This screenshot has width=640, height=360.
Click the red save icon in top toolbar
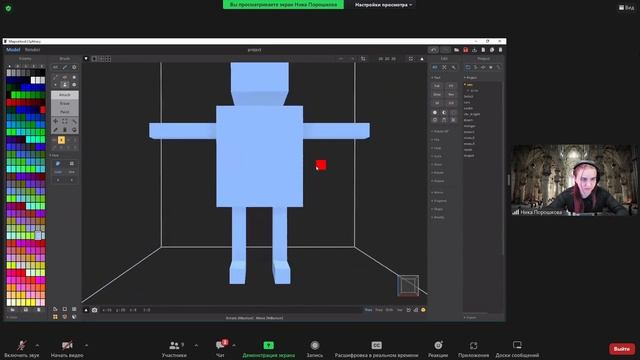[x=466, y=50]
